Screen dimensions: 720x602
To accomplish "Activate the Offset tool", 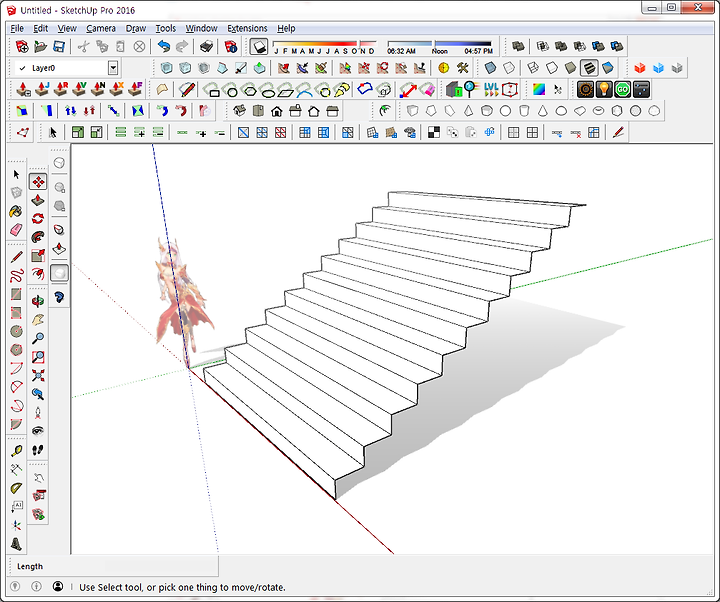I will (x=38, y=274).
